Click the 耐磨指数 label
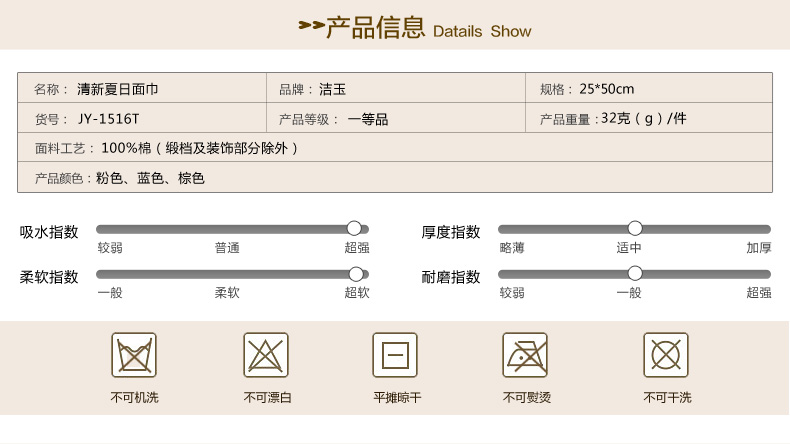Viewport: 790px width, 444px height. (x=451, y=277)
